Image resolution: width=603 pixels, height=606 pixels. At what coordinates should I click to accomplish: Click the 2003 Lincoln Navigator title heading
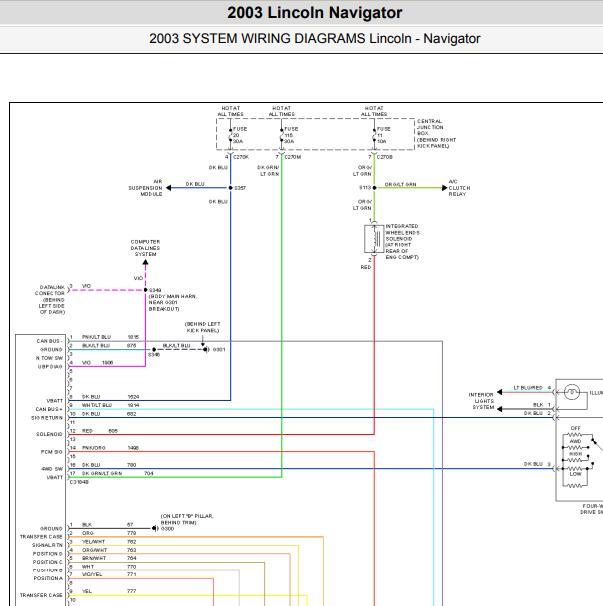pos(315,13)
